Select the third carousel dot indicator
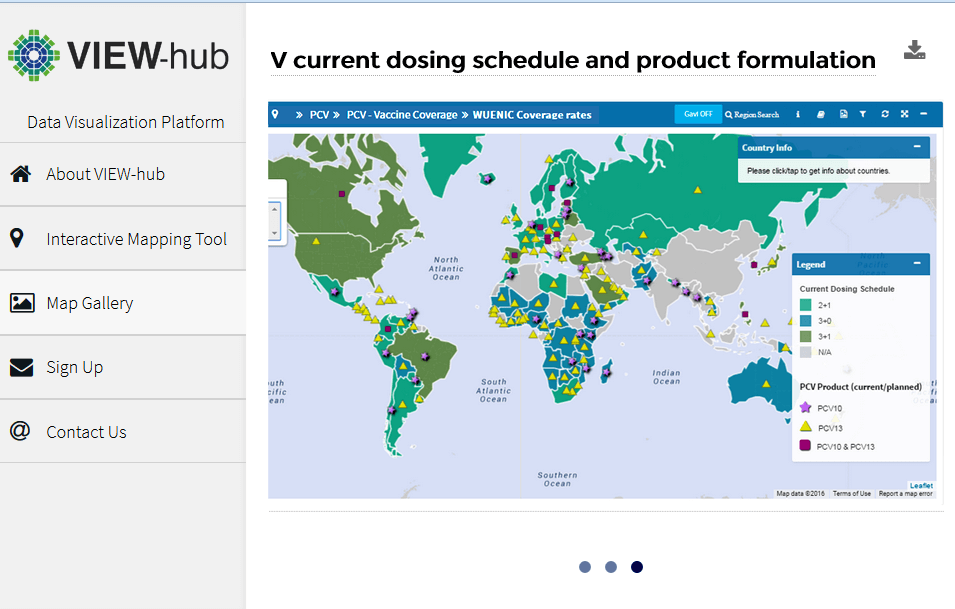955x609 pixels. tap(637, 567)
